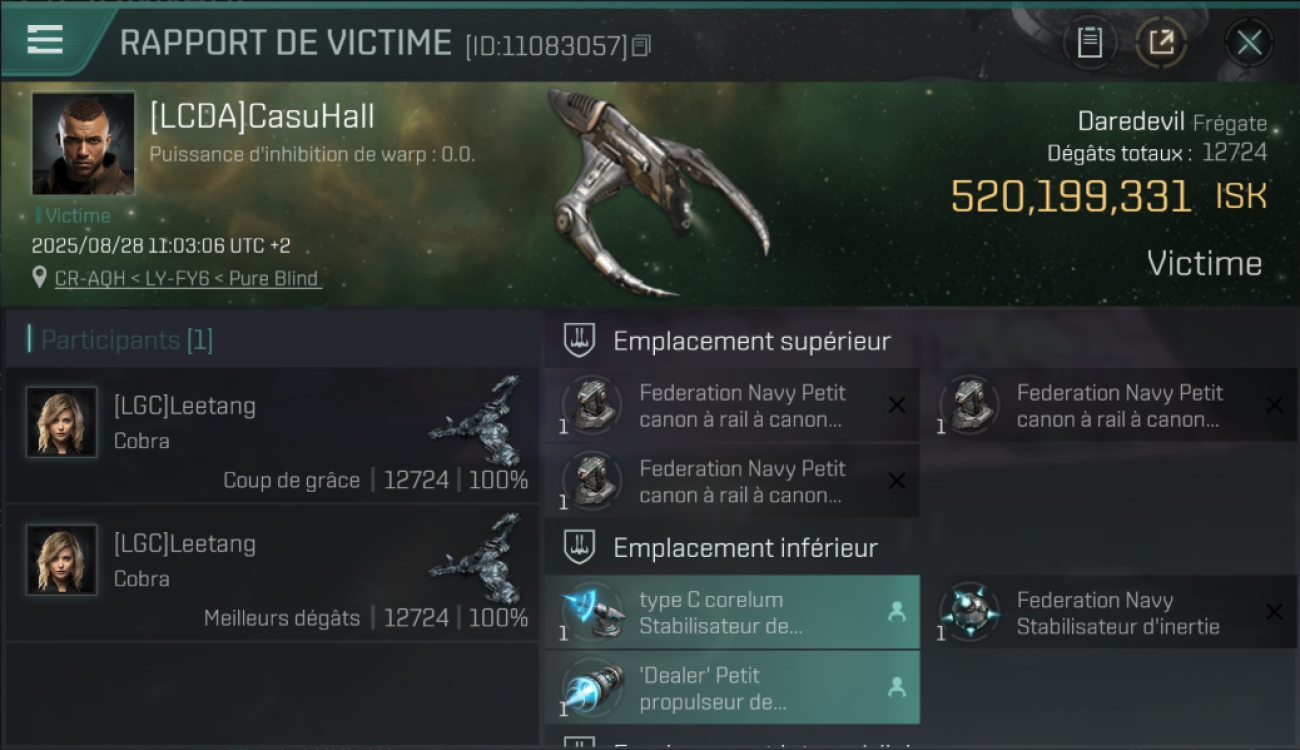Click the Emplacement supérieur shield icon
The height and width of the screenshot is (750, 1300).
coord(580,340)
